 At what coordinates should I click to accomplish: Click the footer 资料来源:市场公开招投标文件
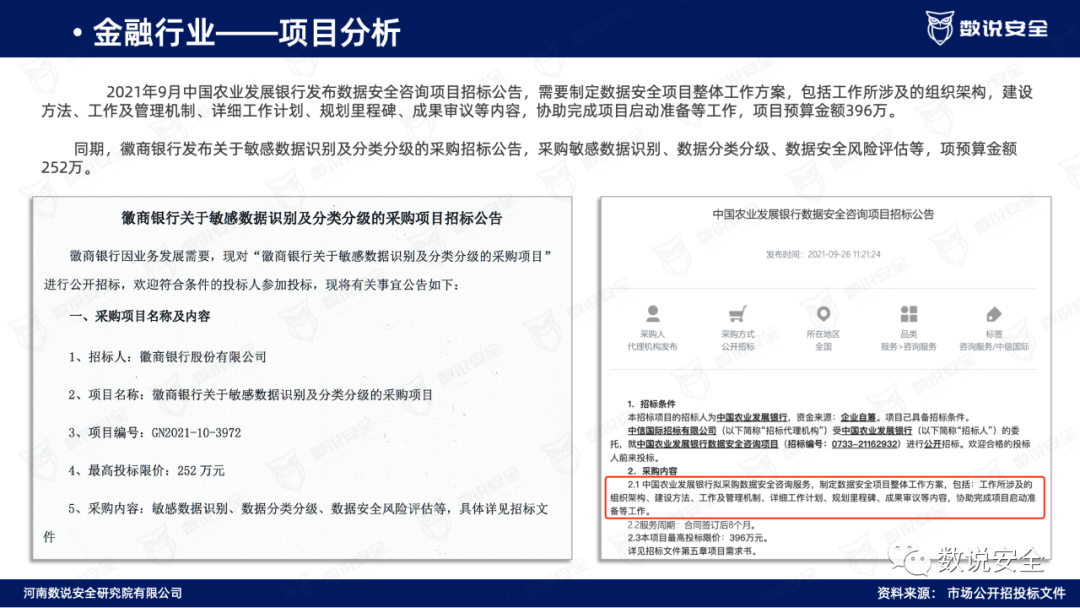[x=971, y=593]
